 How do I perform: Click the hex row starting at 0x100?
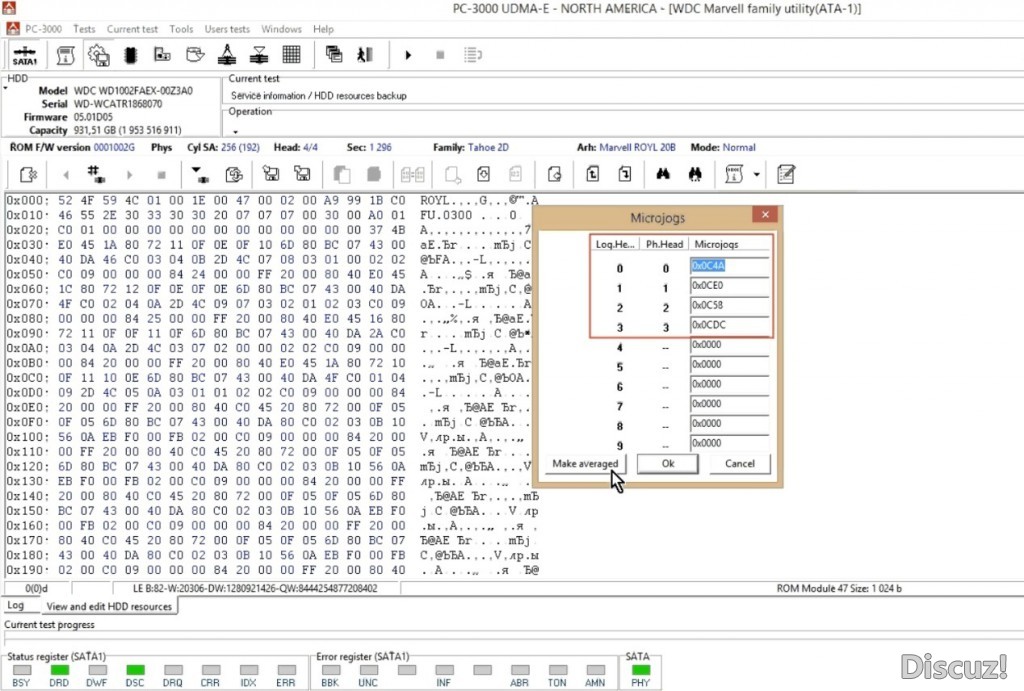tap(272, 437)
